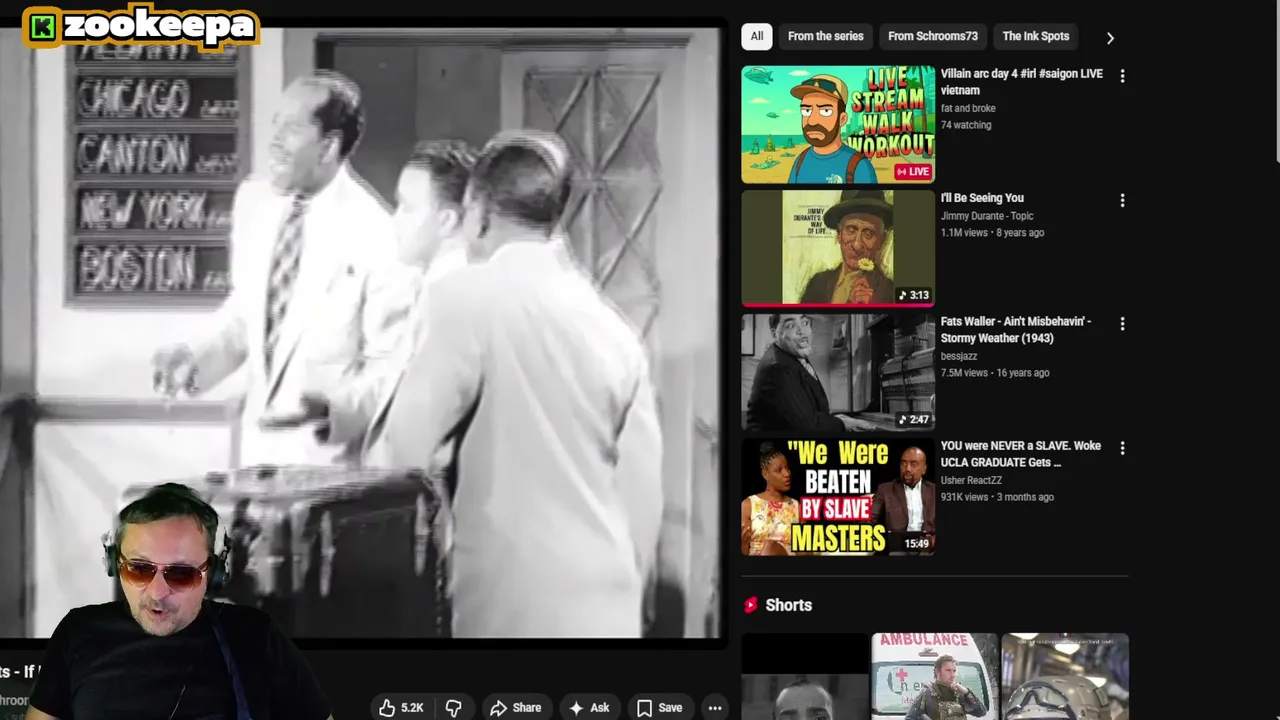Open options menu for NEVER a SLAVE video
This screenshot has height=720, width=1280.
point(1122,448)
